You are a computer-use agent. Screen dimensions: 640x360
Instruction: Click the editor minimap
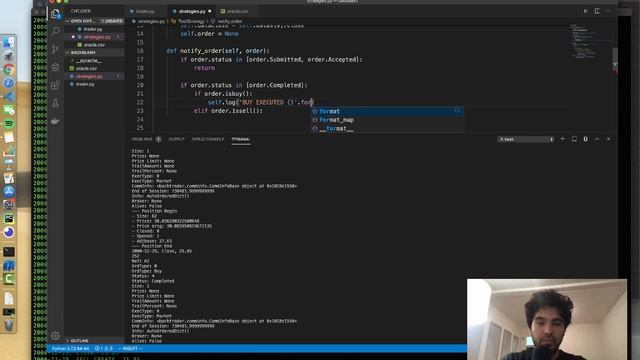[586, 42]
